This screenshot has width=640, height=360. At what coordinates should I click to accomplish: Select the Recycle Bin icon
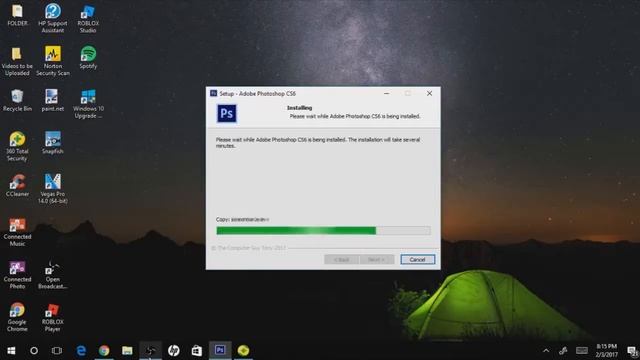pos(17,100)
